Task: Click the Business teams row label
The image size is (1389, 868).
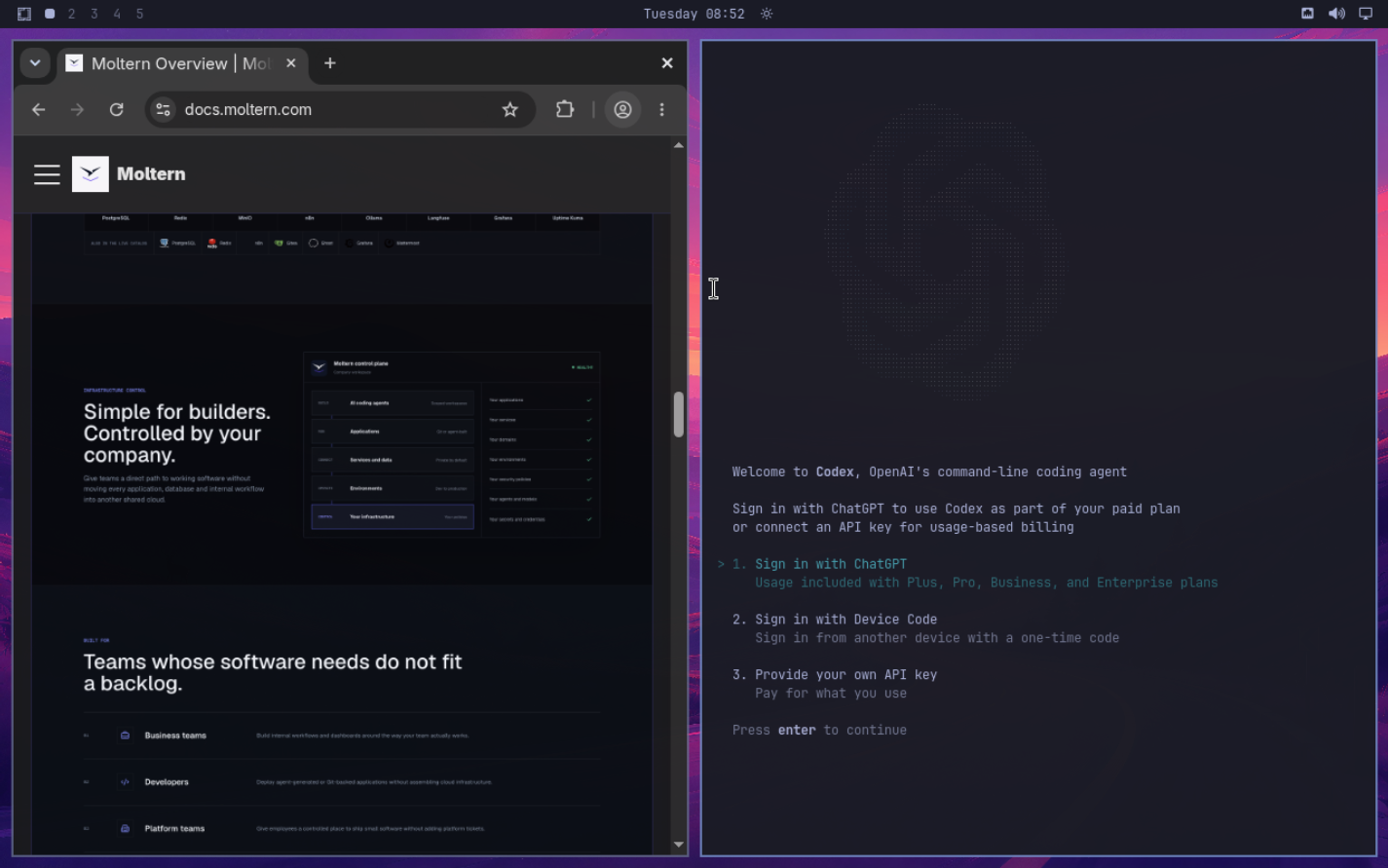Action: point(175,736)
